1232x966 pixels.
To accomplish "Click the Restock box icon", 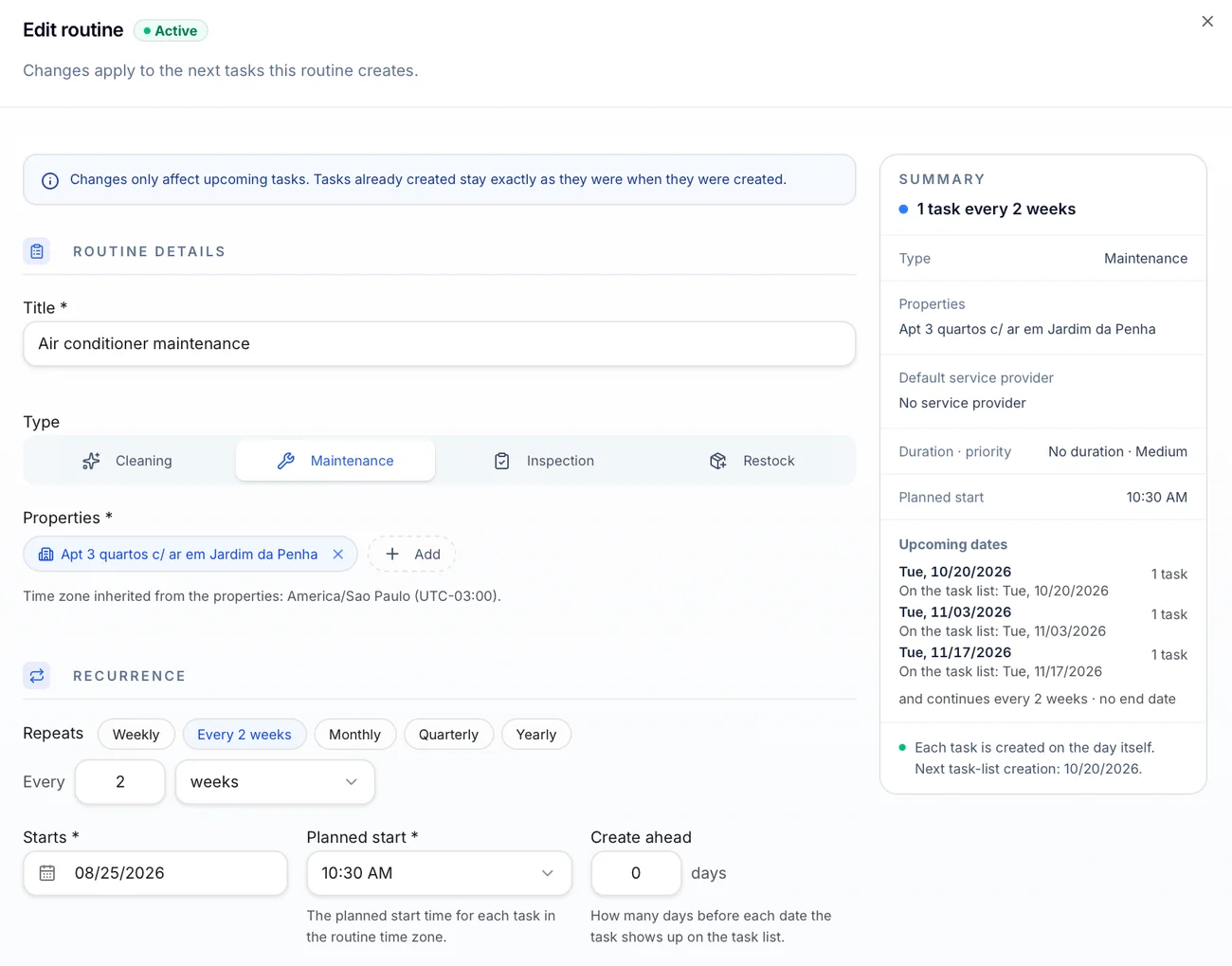I will pos(718,461).
